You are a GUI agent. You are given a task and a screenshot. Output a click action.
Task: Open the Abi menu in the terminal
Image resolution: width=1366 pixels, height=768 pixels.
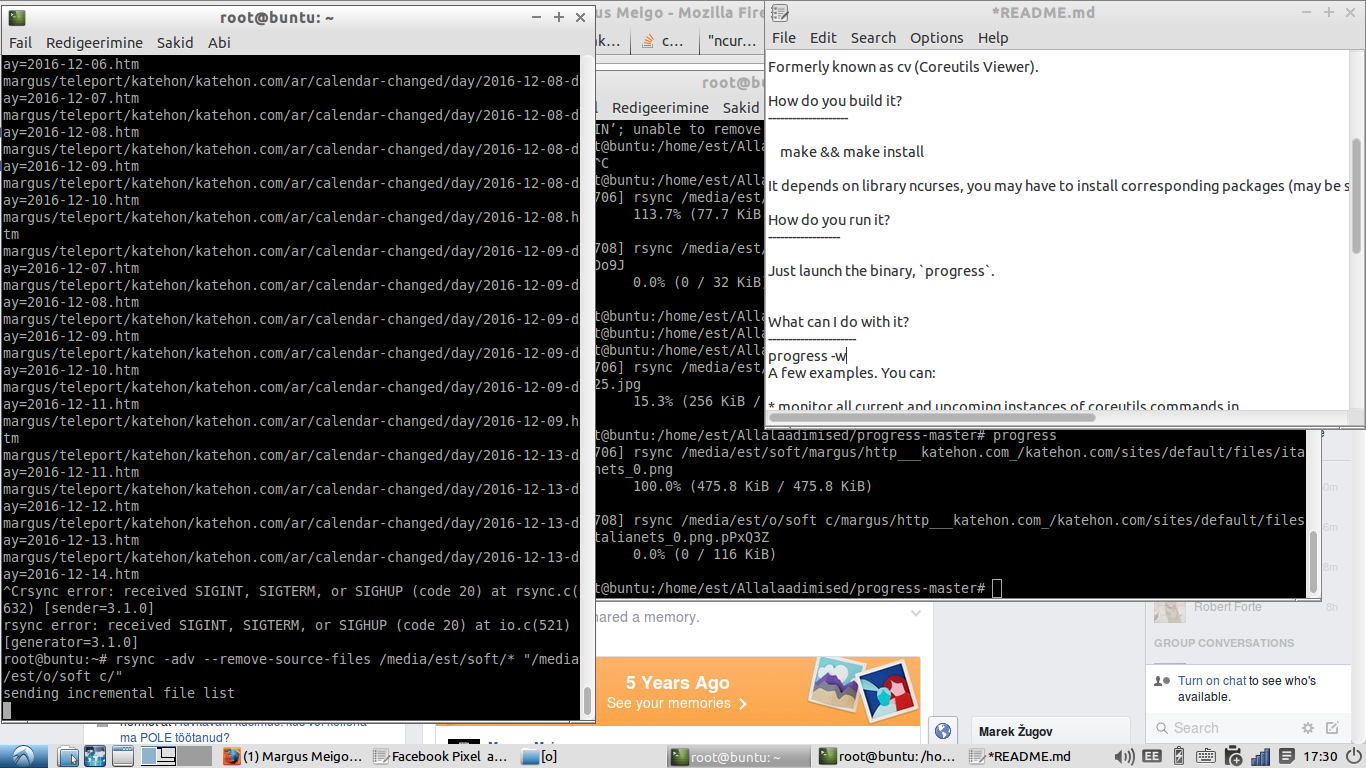click(x=219, y=43)
